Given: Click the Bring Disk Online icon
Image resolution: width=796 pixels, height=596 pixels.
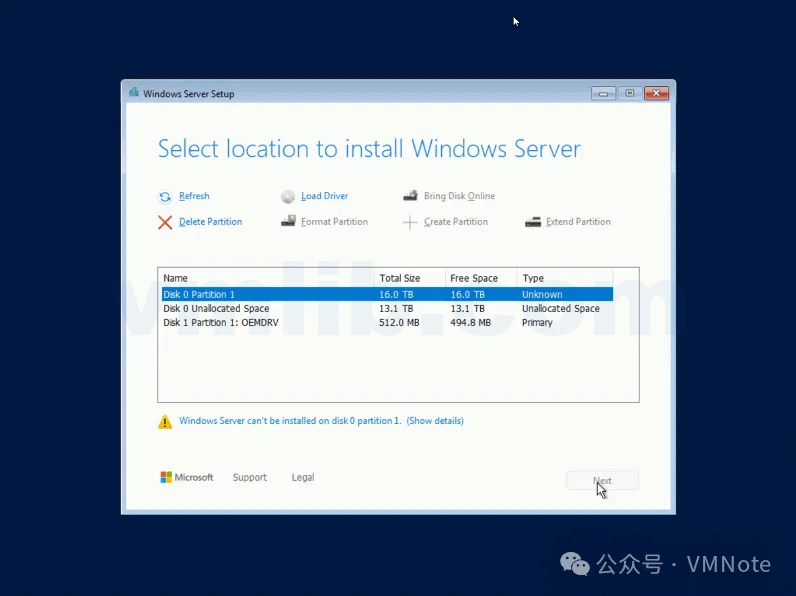Looking at the screenshot, I should (x=410, y=197).
